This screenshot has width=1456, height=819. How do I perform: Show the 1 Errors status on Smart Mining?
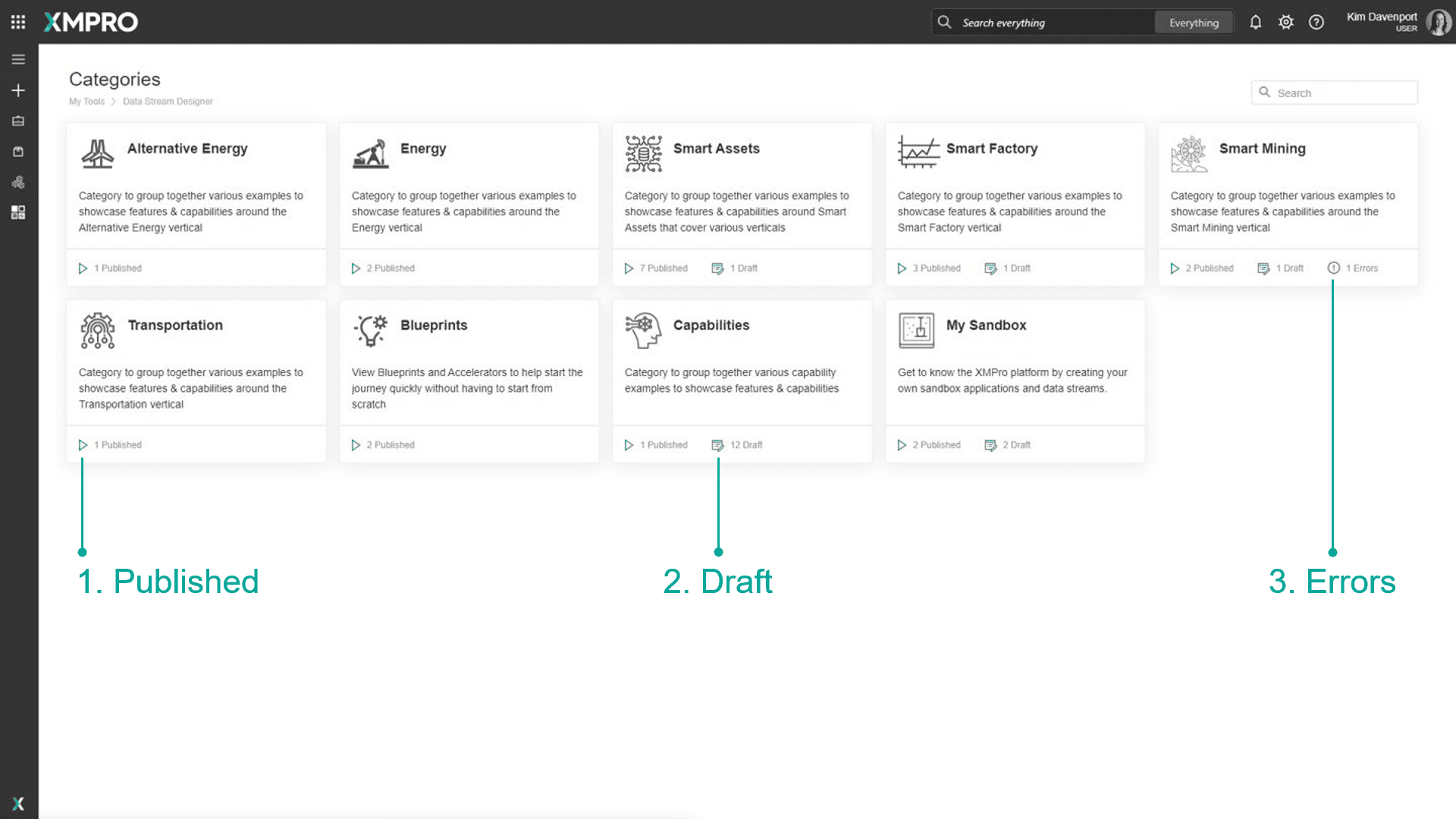coord(1353,268)
